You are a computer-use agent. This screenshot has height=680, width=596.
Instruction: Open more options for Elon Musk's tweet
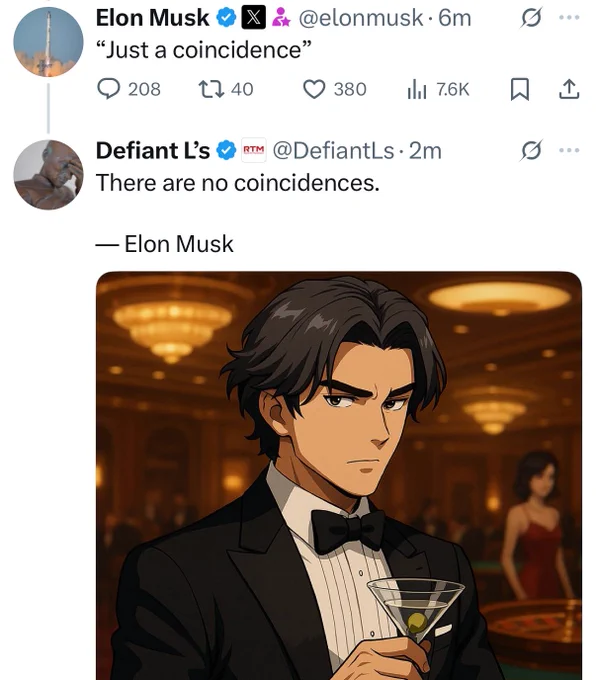tap(569, 18)
